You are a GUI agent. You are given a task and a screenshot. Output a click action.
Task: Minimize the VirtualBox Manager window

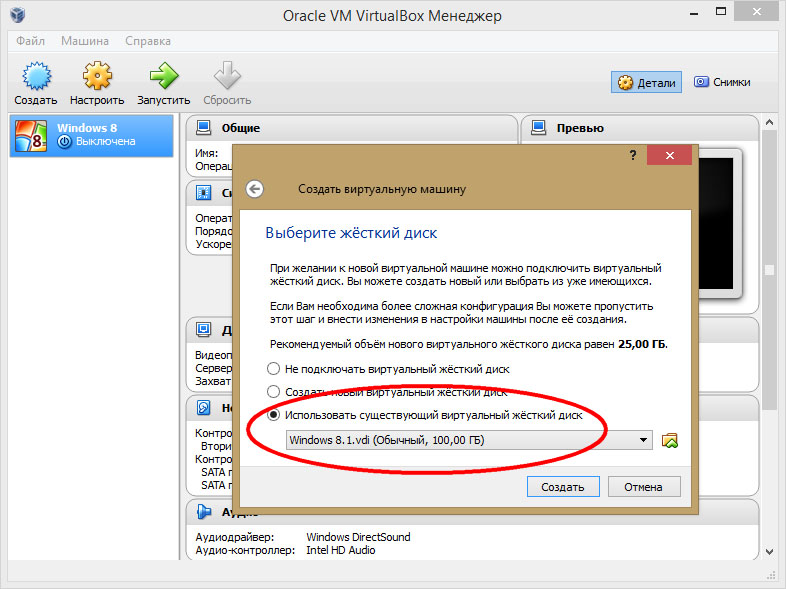694,13
